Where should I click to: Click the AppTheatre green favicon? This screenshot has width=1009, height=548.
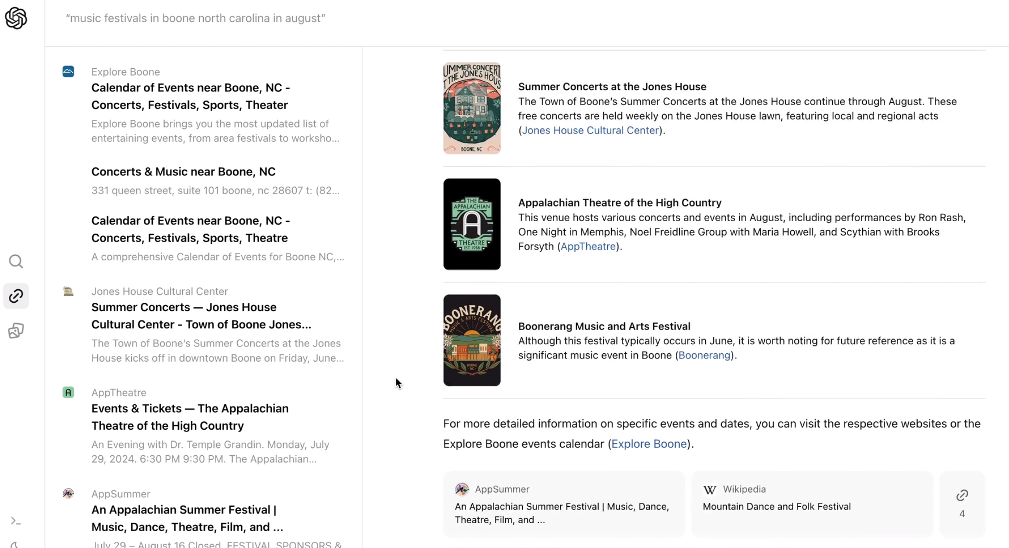tap(68, 392)
